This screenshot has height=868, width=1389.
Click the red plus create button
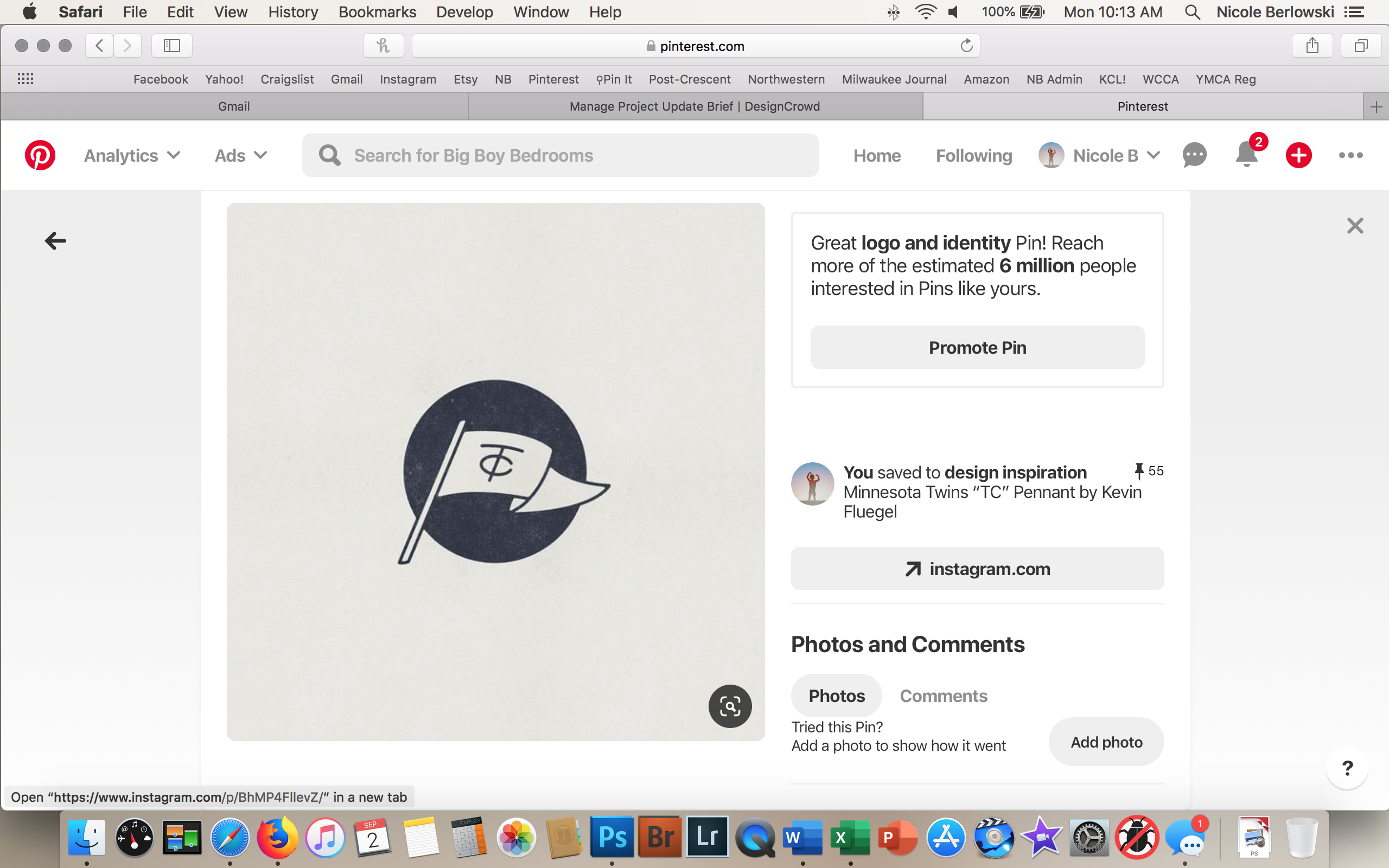click(1298, 155)
